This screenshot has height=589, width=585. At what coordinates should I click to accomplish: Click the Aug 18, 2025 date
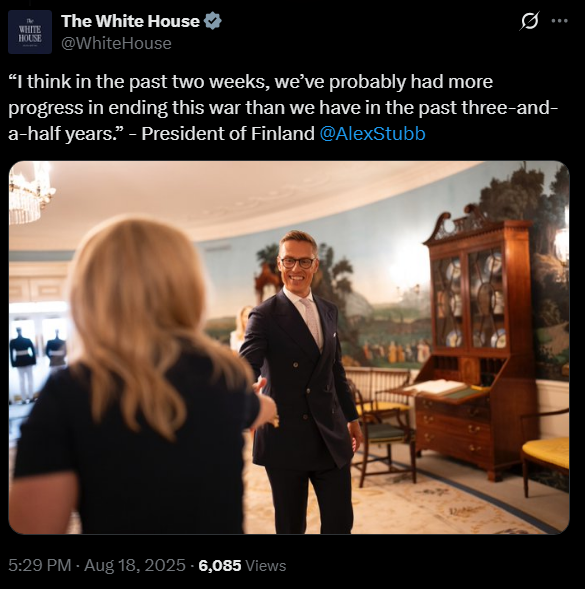135,565
